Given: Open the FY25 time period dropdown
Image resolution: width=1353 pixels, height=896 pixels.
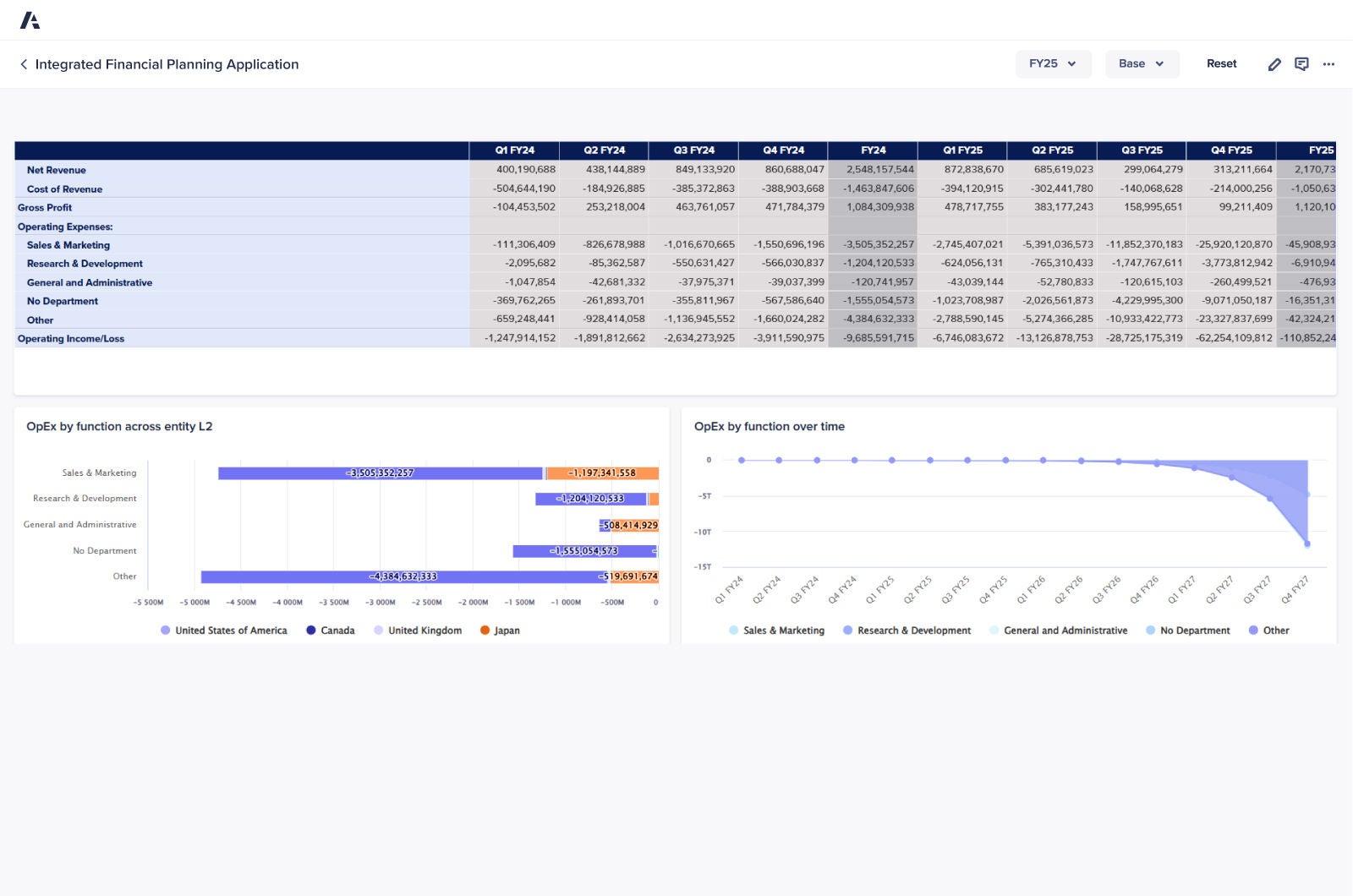Looking at the screenshot, I should [x=1053, y=63].
